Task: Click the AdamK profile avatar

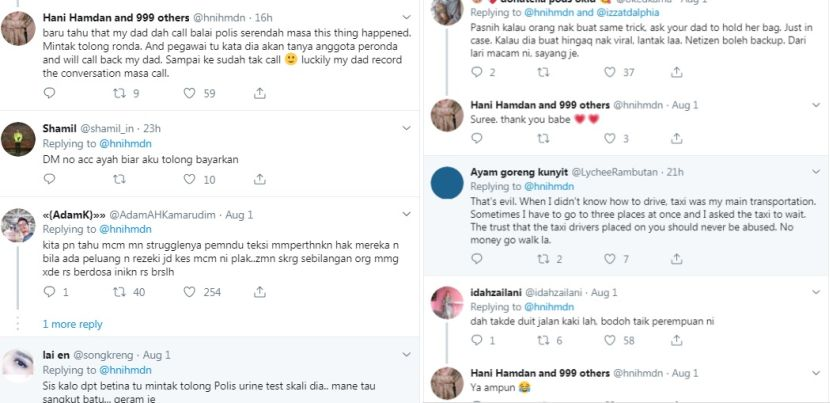Action: 19,226
